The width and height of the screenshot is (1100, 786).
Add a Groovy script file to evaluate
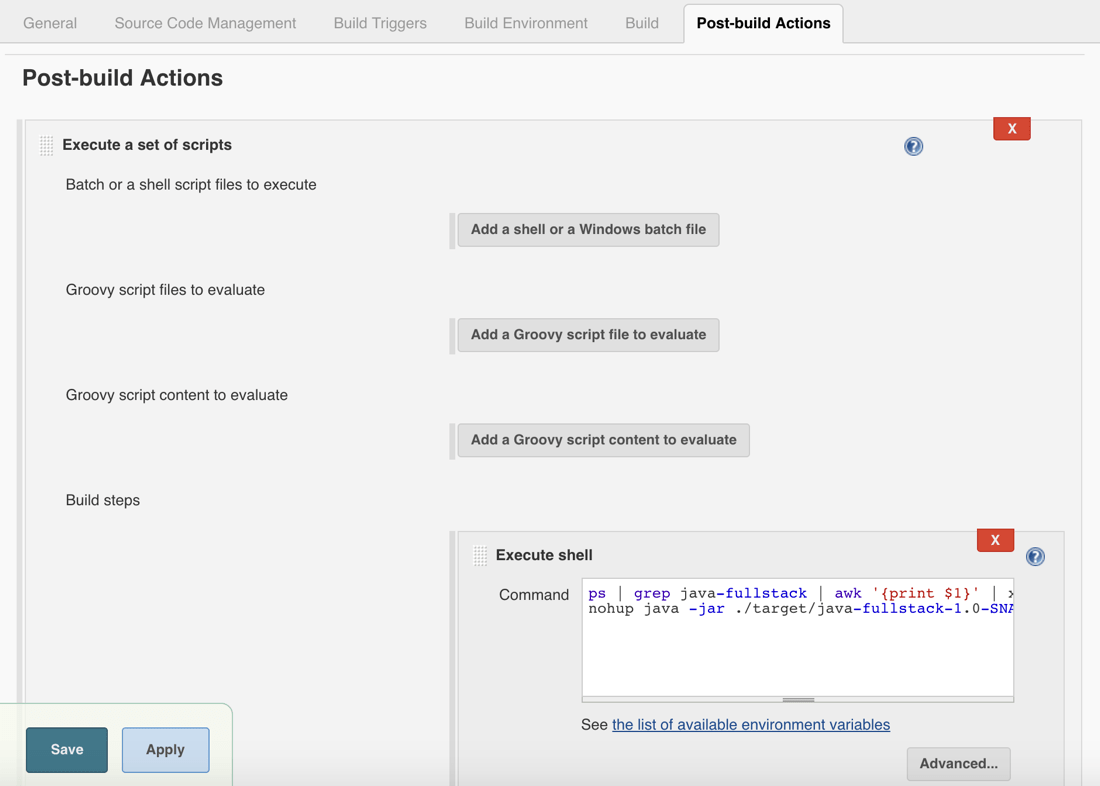(588, 335)
